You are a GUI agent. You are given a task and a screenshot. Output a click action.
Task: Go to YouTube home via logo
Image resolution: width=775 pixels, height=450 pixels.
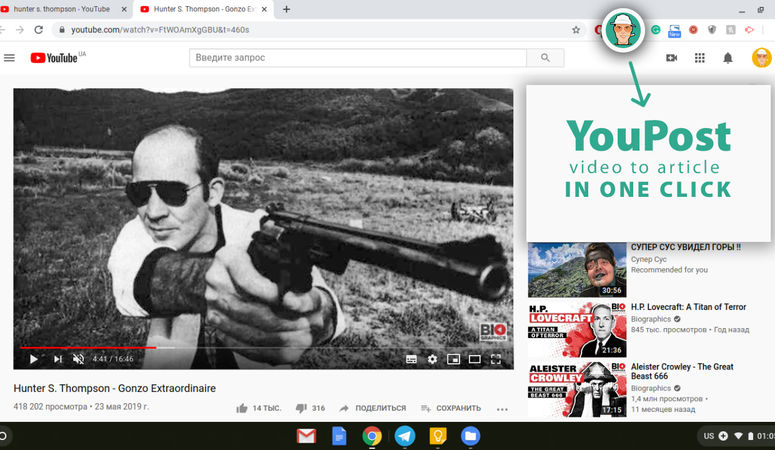click(x=54, y=58)
